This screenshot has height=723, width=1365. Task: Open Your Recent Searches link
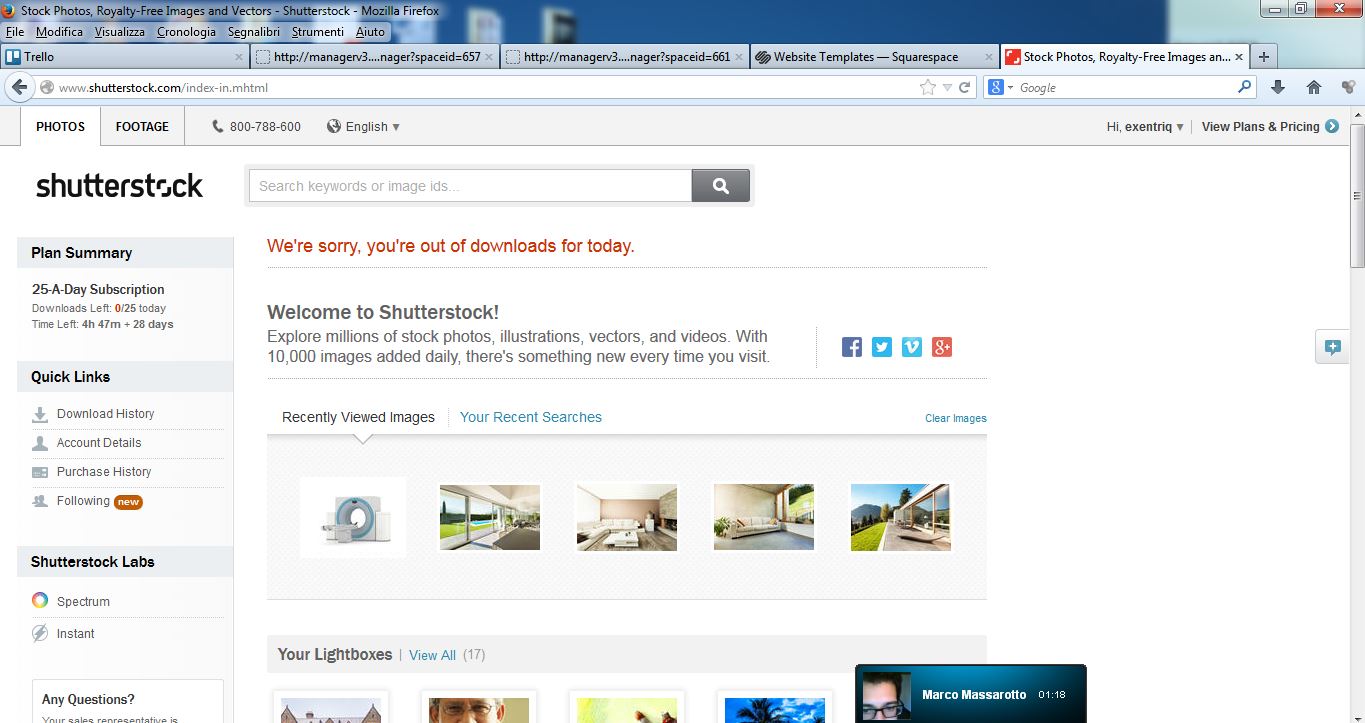click(530, 417)
